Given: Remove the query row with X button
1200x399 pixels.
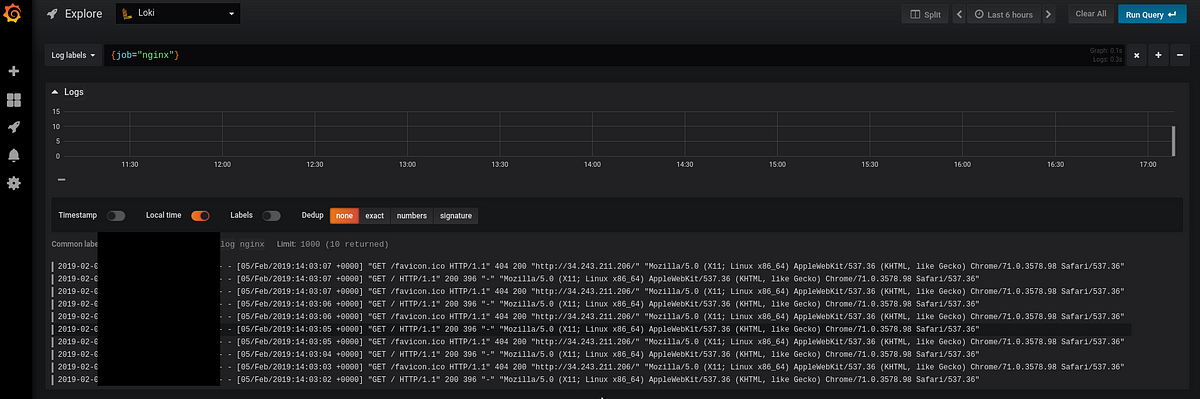Looking at the screenshot, I should point(1136,56).
